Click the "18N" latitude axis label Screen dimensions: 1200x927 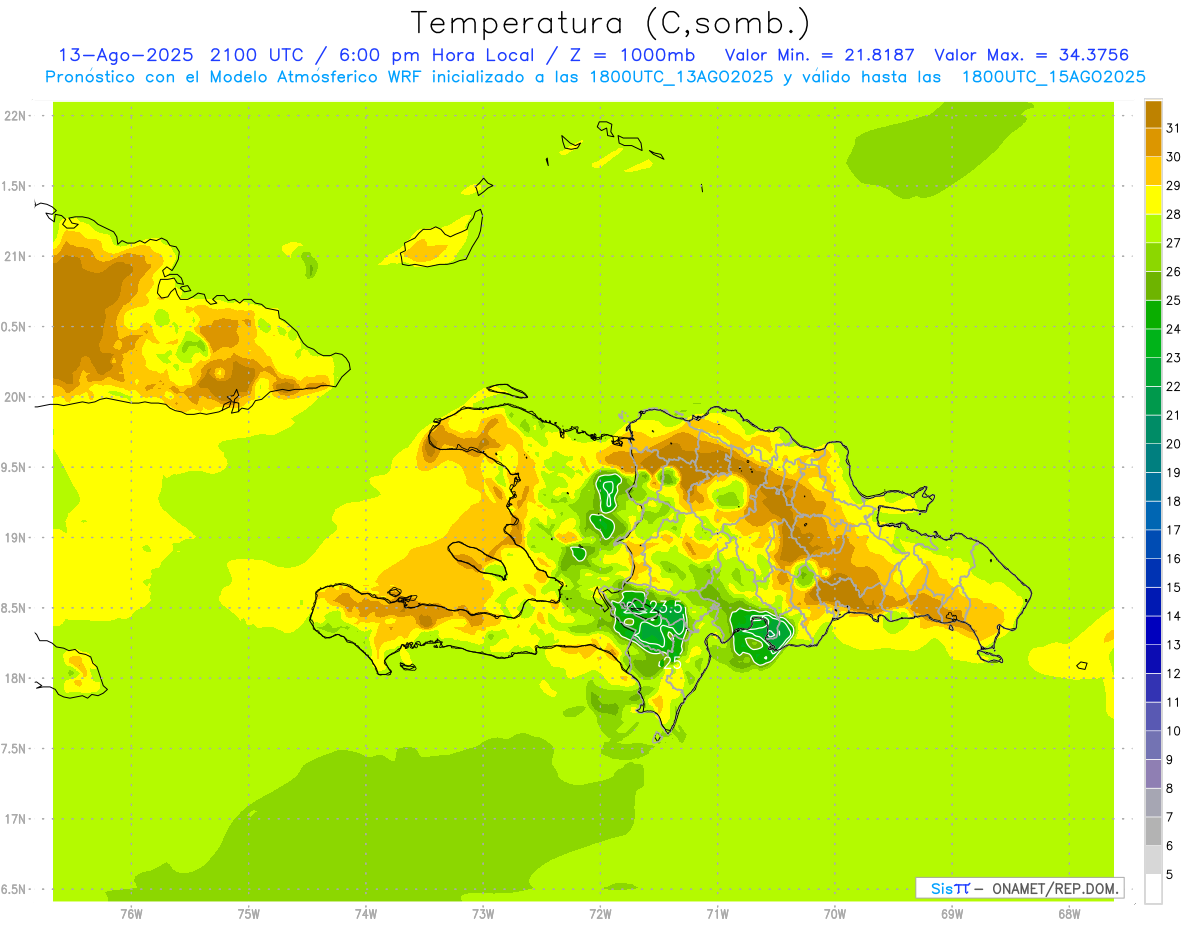(x=16, y=679)
